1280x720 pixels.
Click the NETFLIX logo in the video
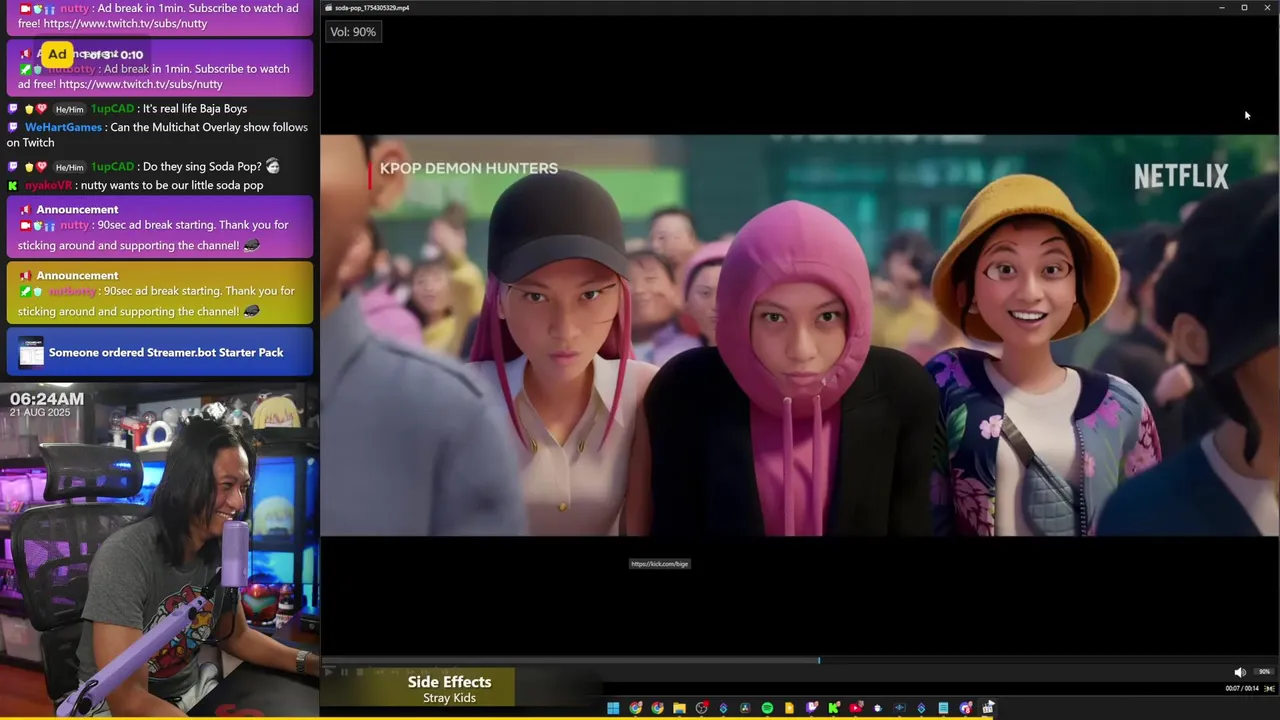tap(1181, 177)
